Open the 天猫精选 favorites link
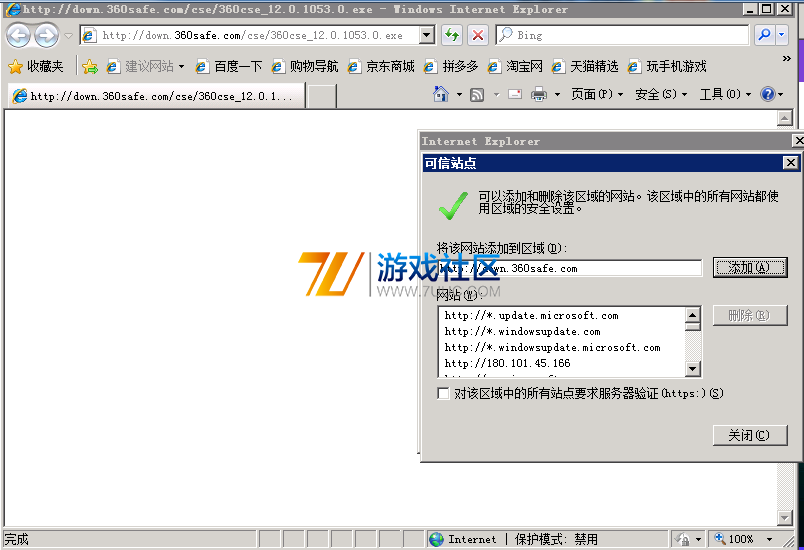The width and height of the screenshot is (804, 550). [x=585, y=66]
